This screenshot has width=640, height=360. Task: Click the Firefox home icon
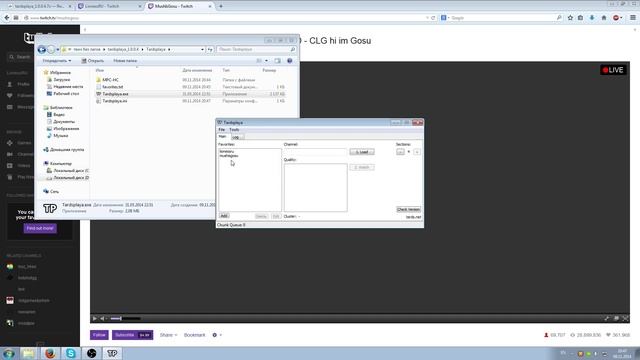(604, 18)
